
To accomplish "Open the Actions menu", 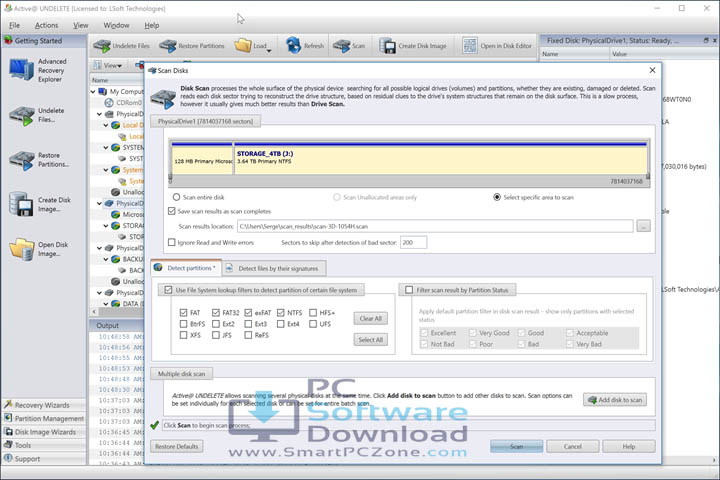I will point(46,25).
